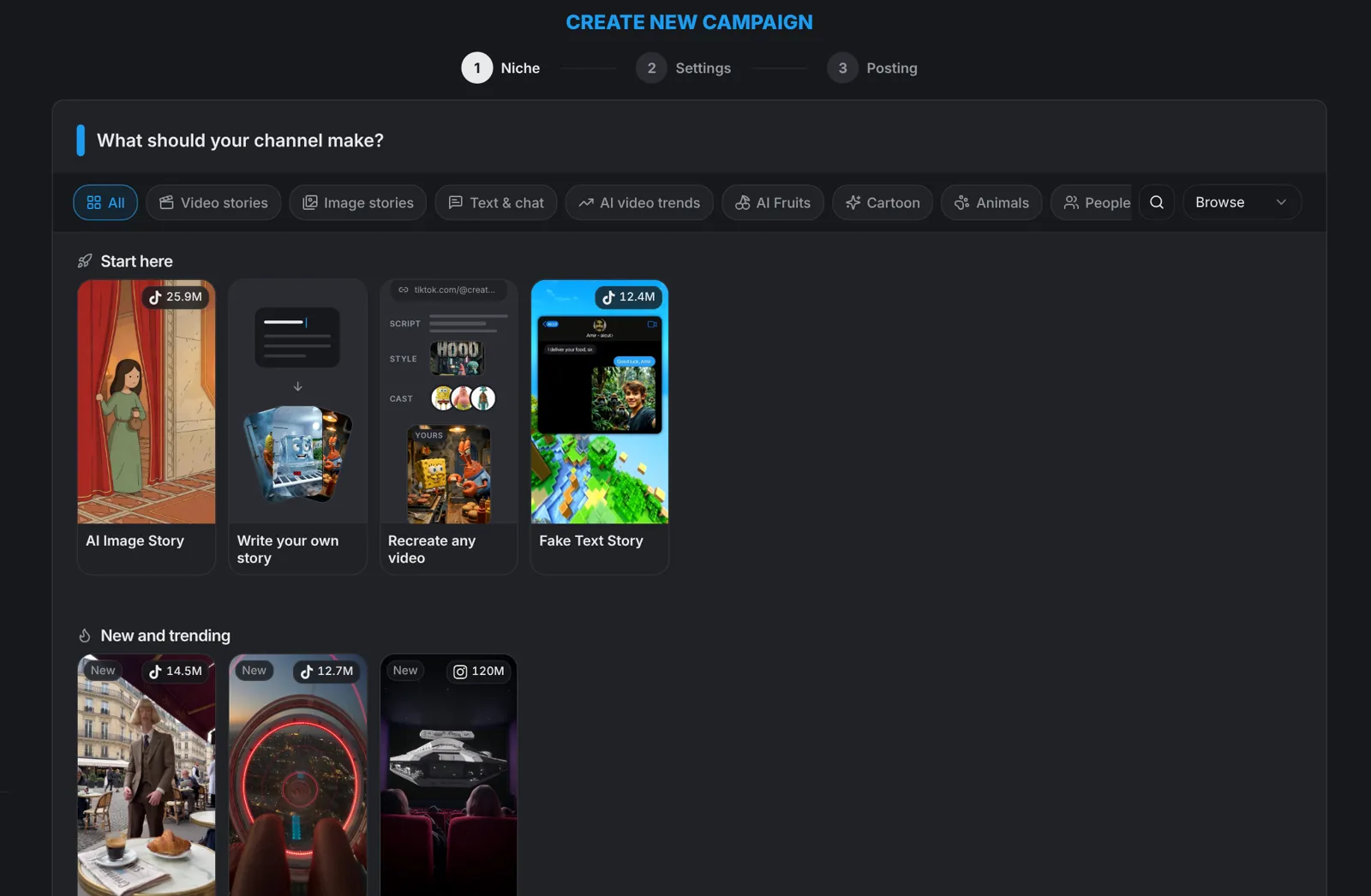This screenshot has width=1371, height=896.
Task: Open the Instagram 120M trending card
Action: (x=449, y=775)
